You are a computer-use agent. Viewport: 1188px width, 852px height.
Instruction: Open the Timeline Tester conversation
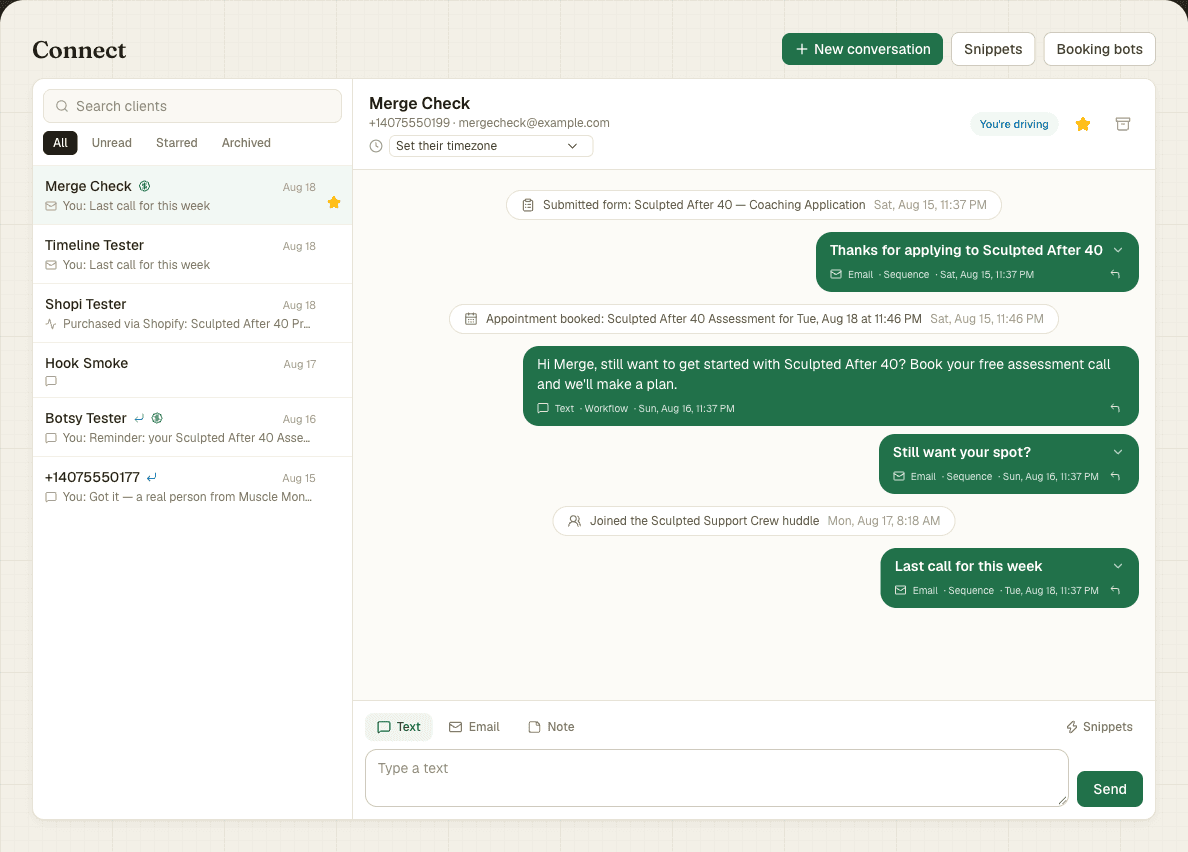pos(192,254)
